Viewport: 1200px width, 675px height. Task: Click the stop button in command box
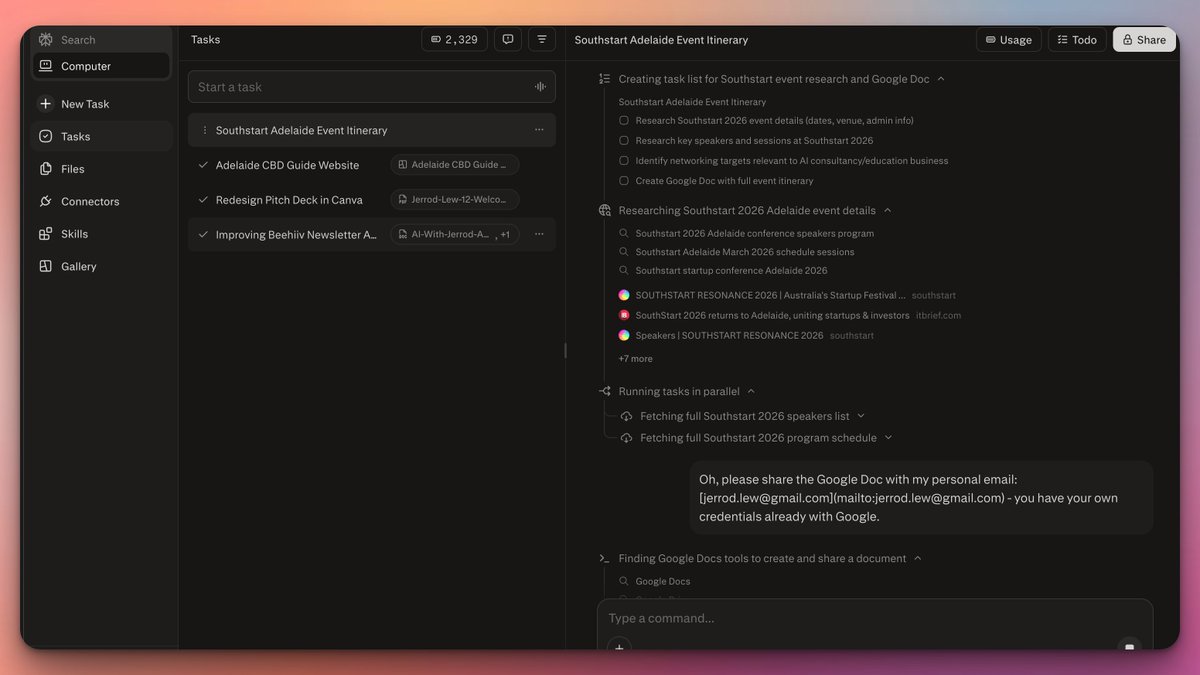(1129, 647)
